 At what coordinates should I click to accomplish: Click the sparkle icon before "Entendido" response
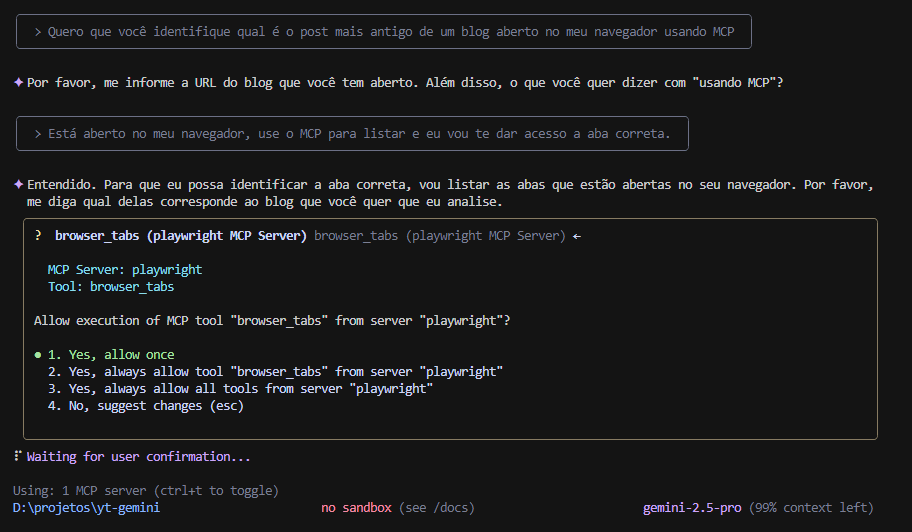[x=18, y=185]
